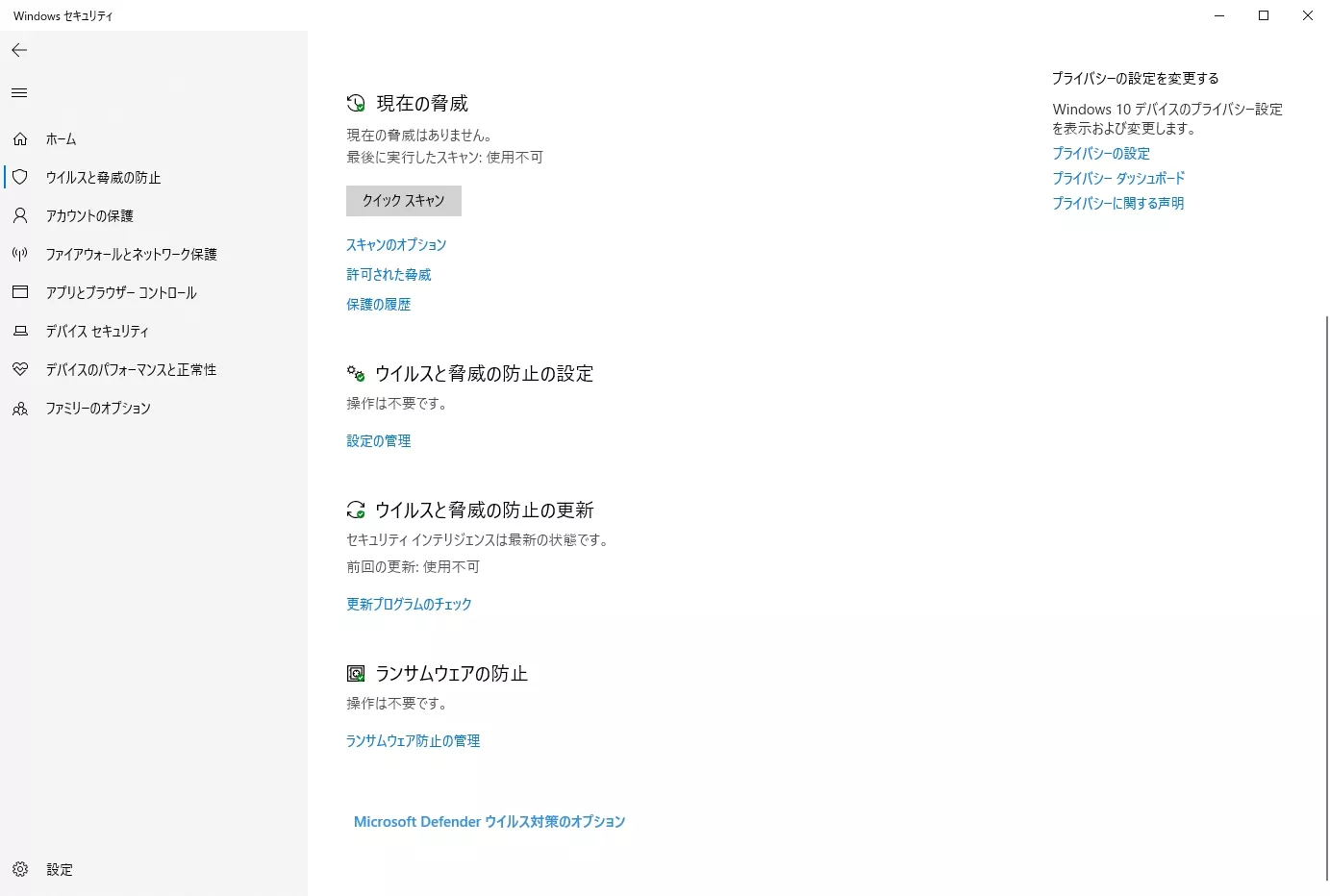Image resolution: width=1330 pixels, height=896 pixels.
Task: Open ファイアウォールとネットワーク保護 page
Action: (132, 255)
